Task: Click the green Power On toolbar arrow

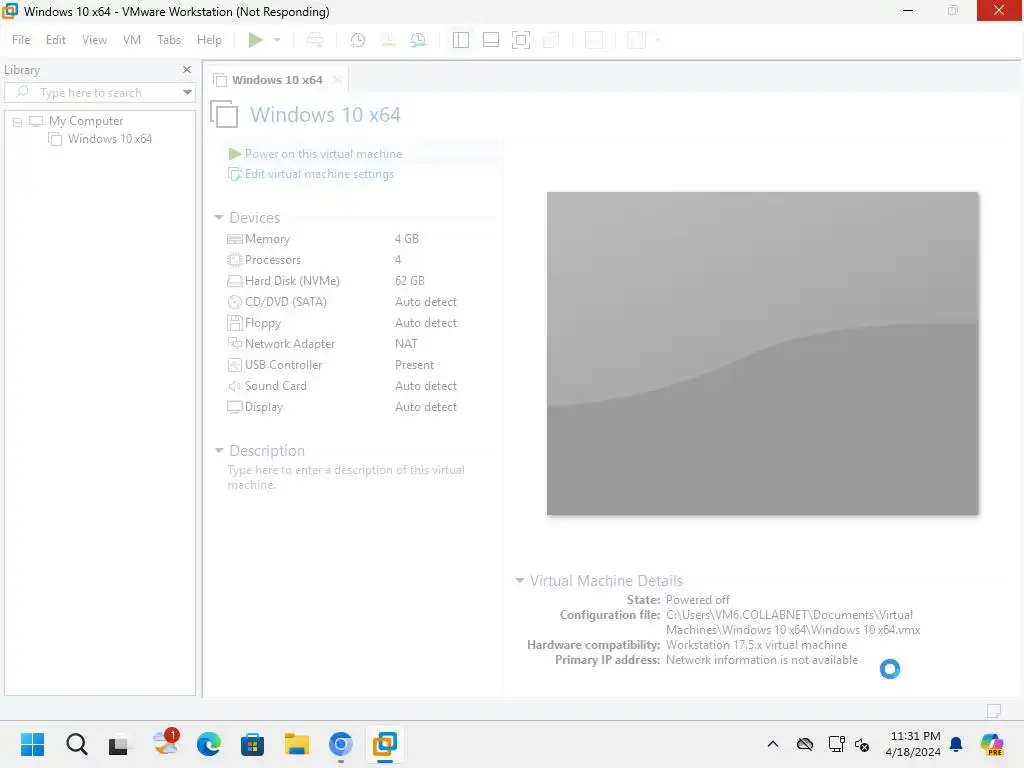Action: (x=255, y=40)
